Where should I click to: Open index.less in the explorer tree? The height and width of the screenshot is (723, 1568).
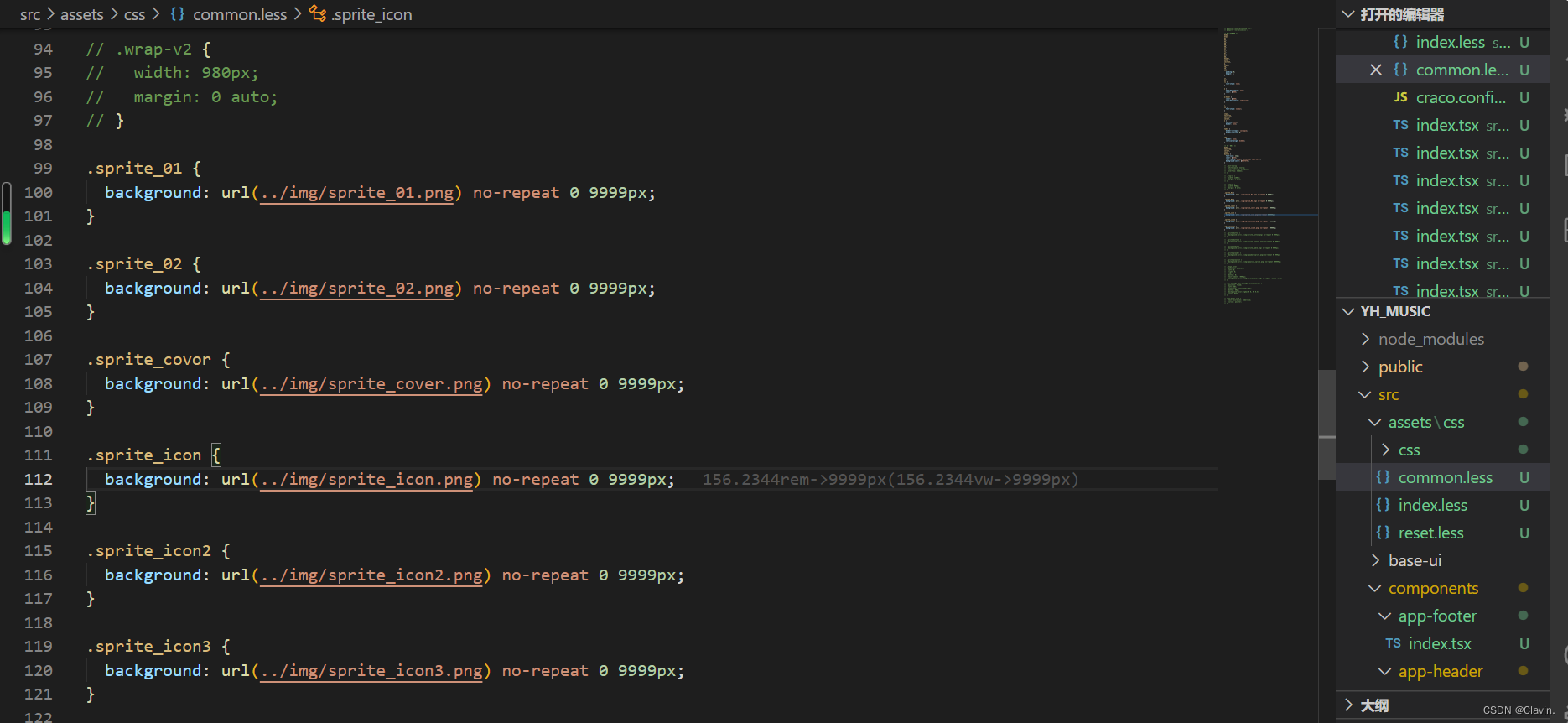pyautogui.click(x=1432, y=505)
